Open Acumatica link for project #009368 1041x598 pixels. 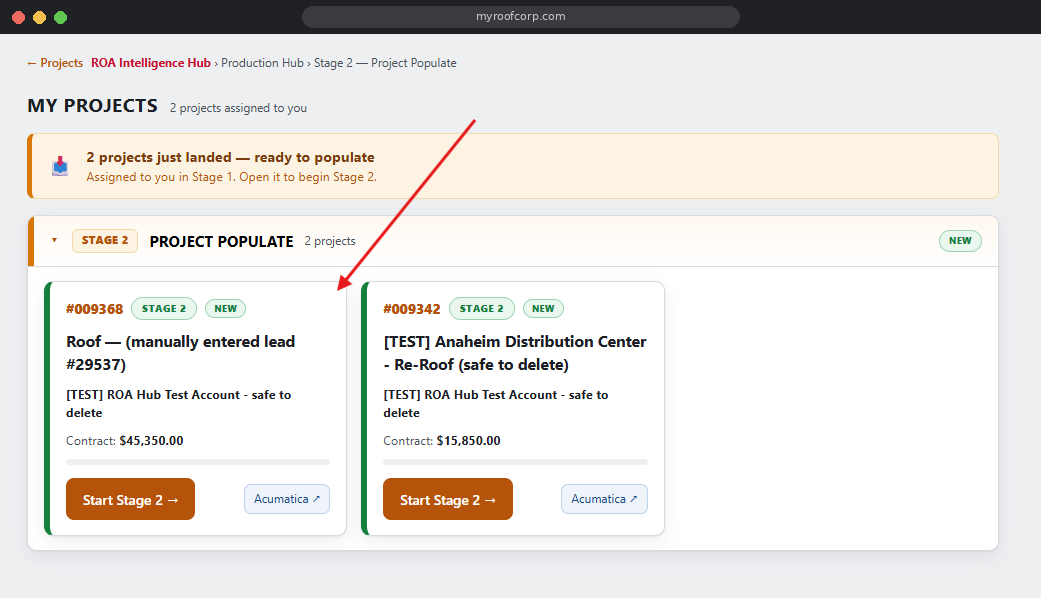click(x=287, y=499)
